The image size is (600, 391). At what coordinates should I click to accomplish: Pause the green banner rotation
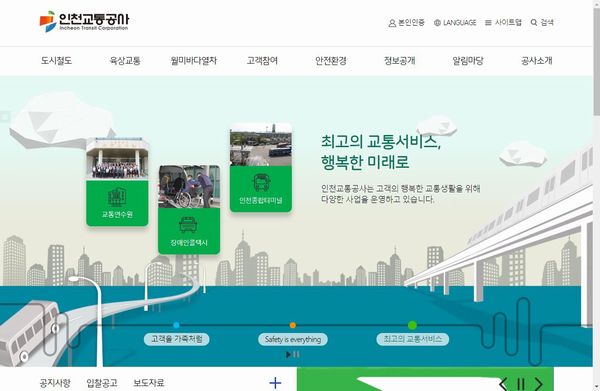tap(521, 384)
